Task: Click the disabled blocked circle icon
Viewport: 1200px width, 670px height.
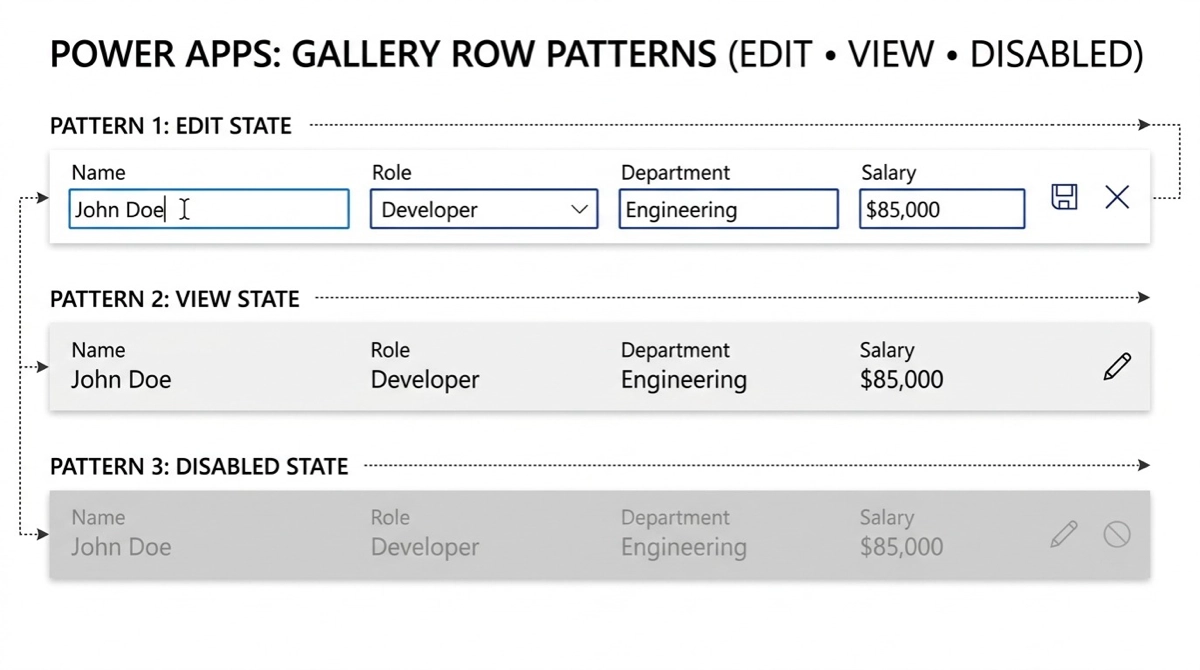Action: tap(1117, 534)
